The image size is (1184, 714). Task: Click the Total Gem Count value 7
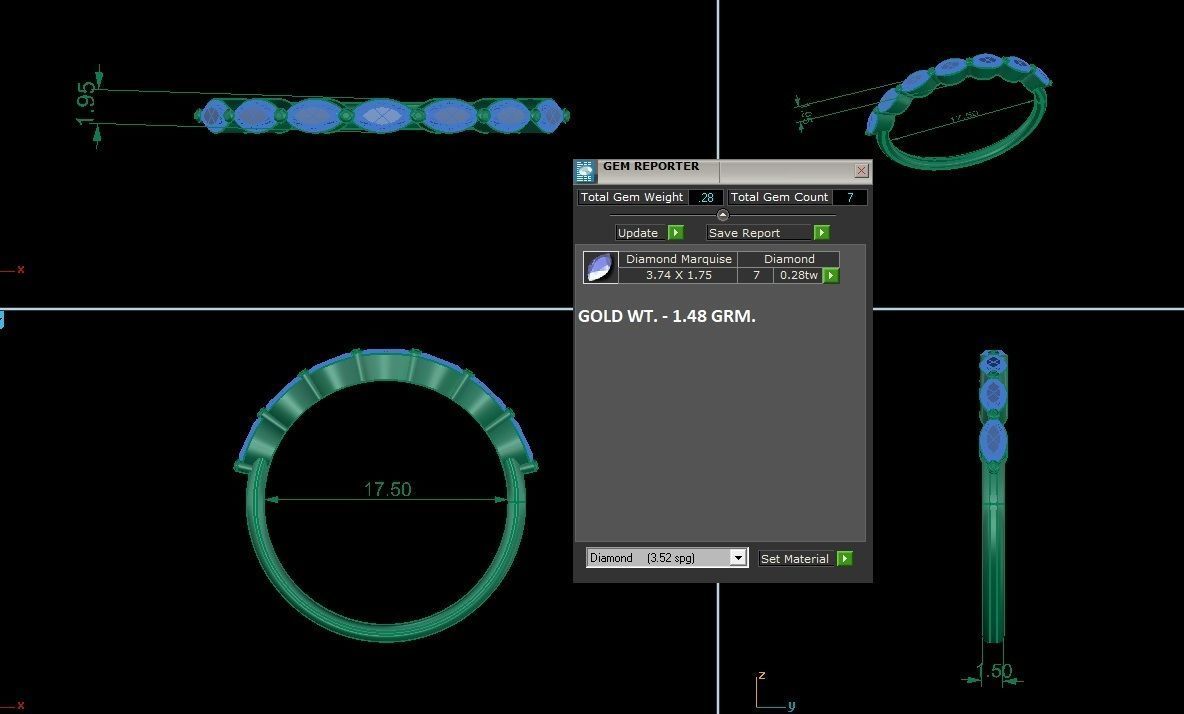point(850,197)
